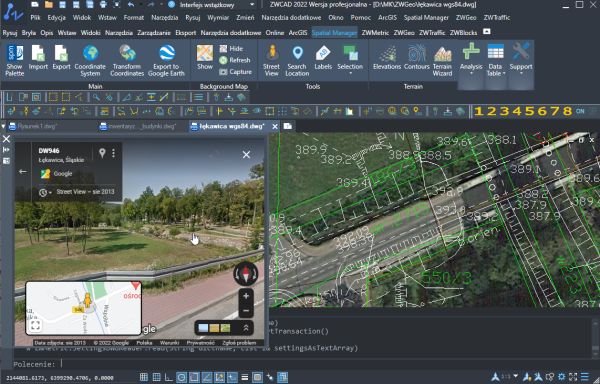Viewport: 600px width, 384px height.
Task: Toggle polar tracking in status bar
Action: pyautogui.click(x=181, y=377)
